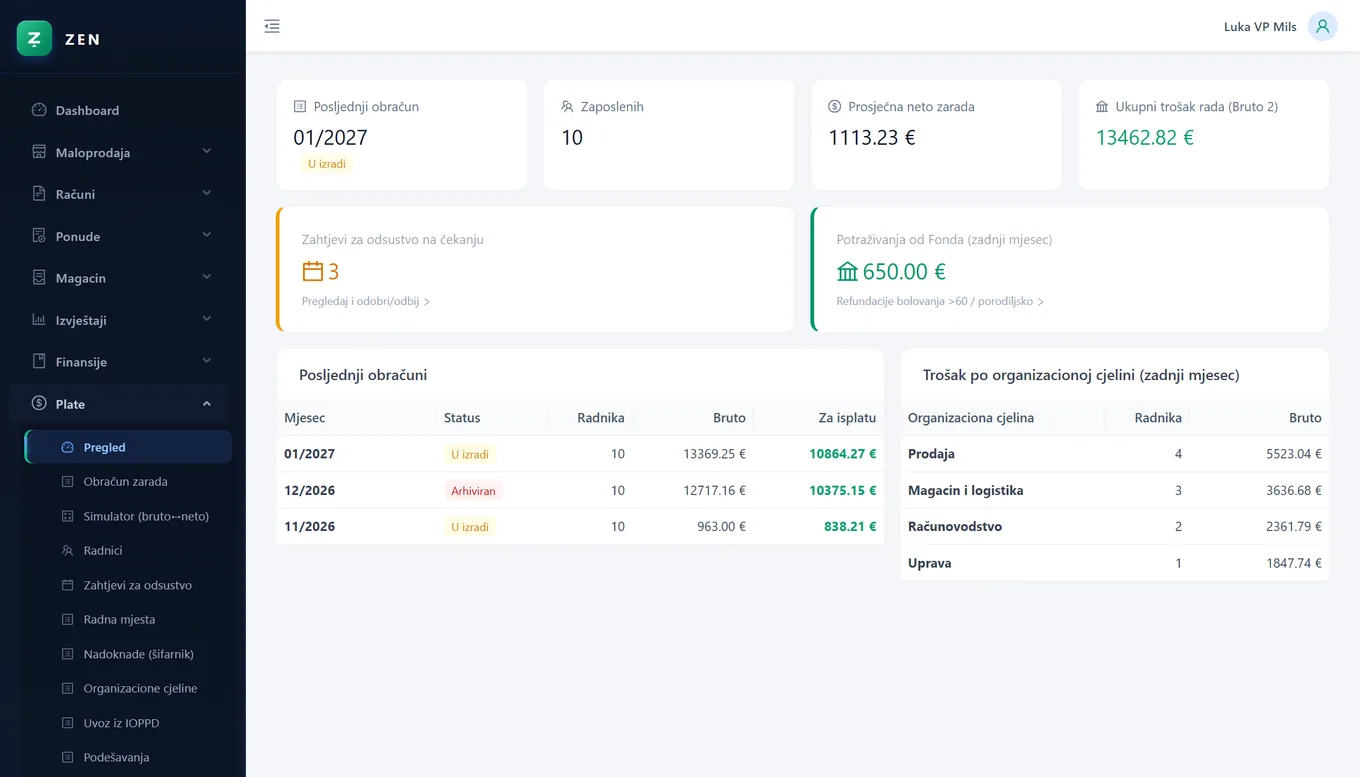
Task: Click the Prodaja organizational unit row
Action: (1115, 454)
